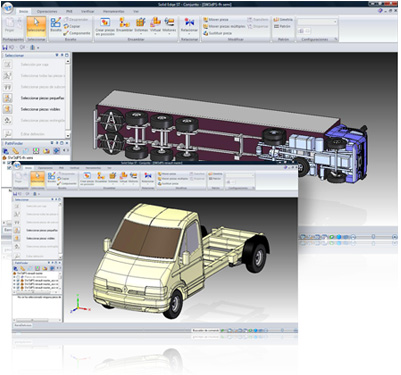Open the Verificar ribbon tab
This screenshot has height=375, width=401.
(x=88, y=12)
